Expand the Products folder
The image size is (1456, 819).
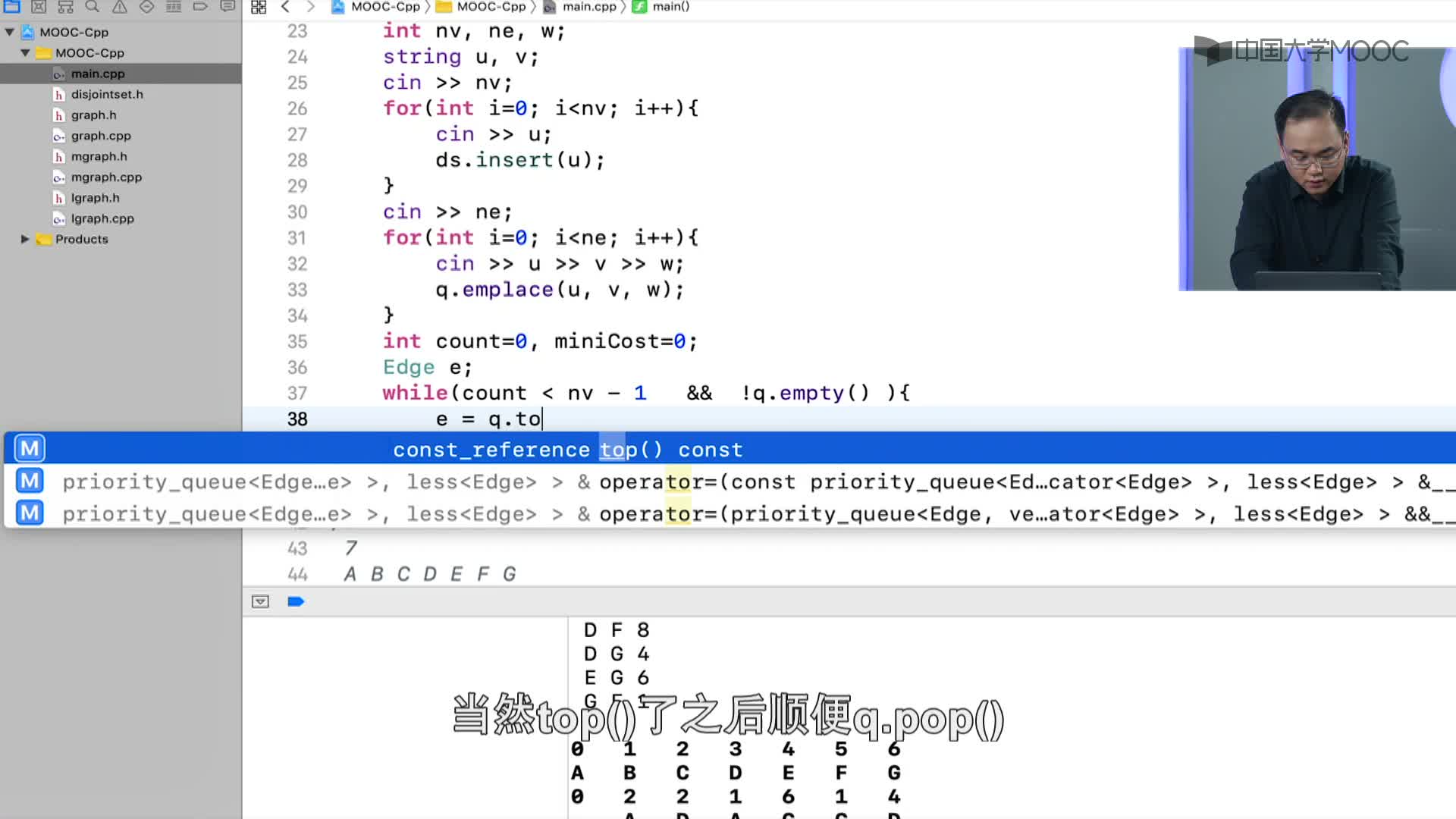[x=25, y=239]
